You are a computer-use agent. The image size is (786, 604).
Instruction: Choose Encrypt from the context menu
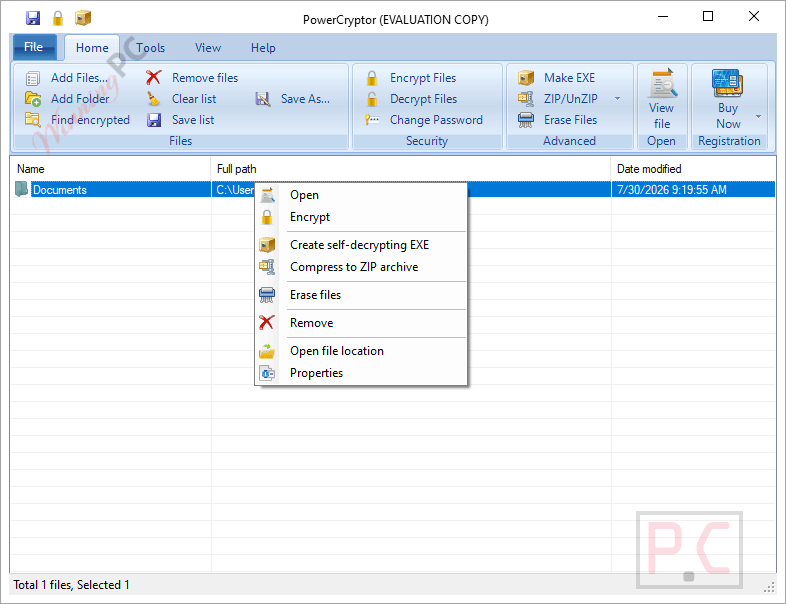click(361, 217)
